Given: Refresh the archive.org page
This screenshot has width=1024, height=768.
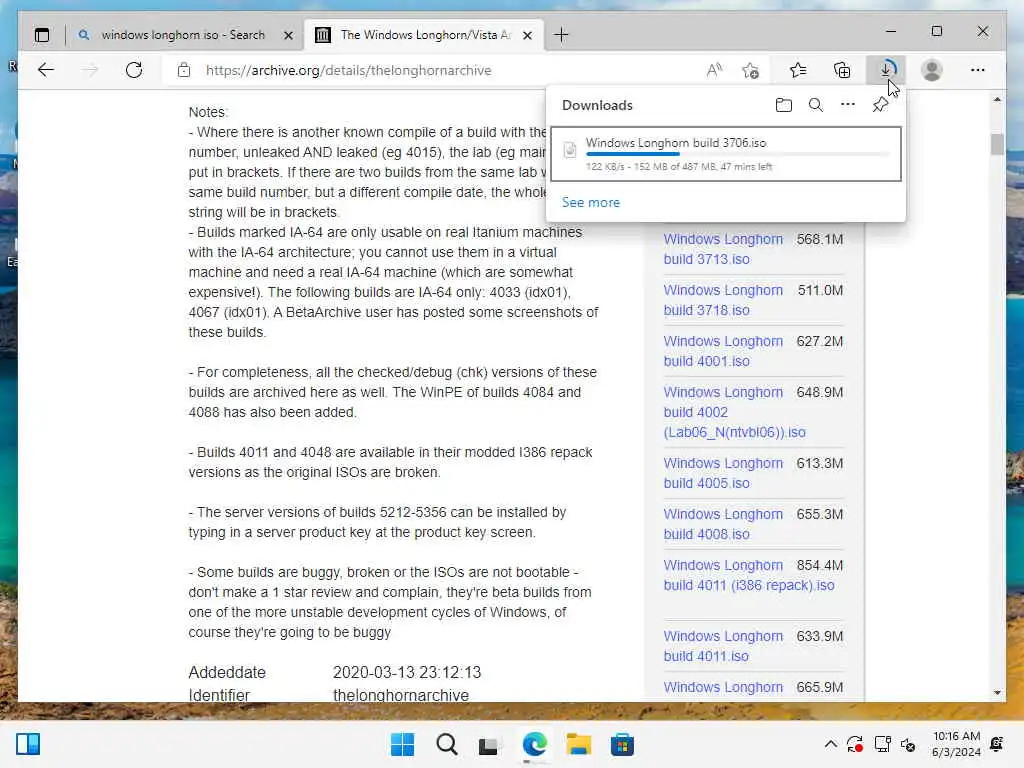Looking at the screenshot, I should (x=134, y=70).
